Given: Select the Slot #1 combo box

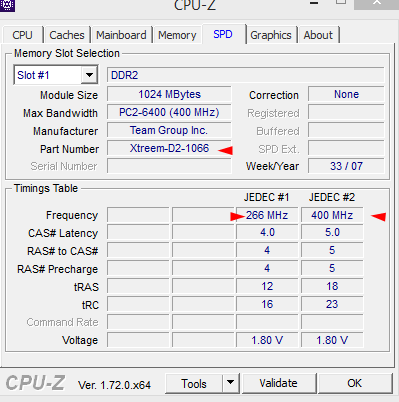Looking at the screenshot, I should (x=55, y=75).
